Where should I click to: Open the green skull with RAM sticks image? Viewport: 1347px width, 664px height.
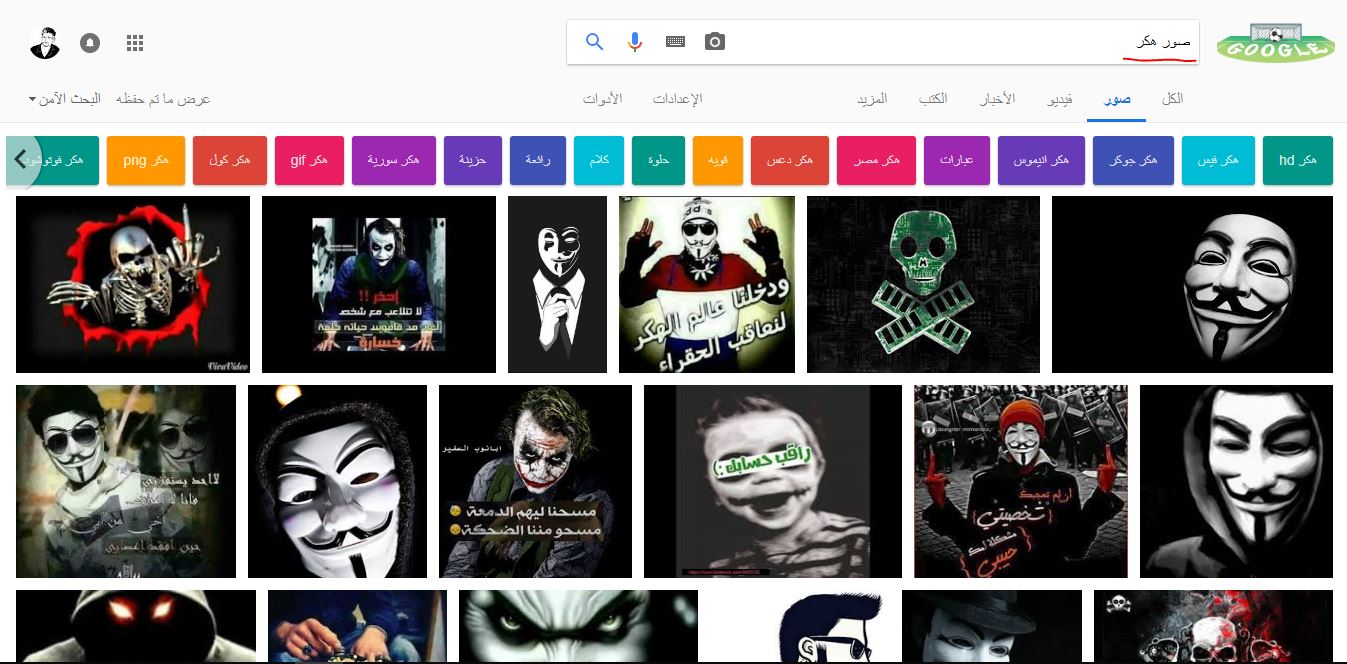(923, 284)
